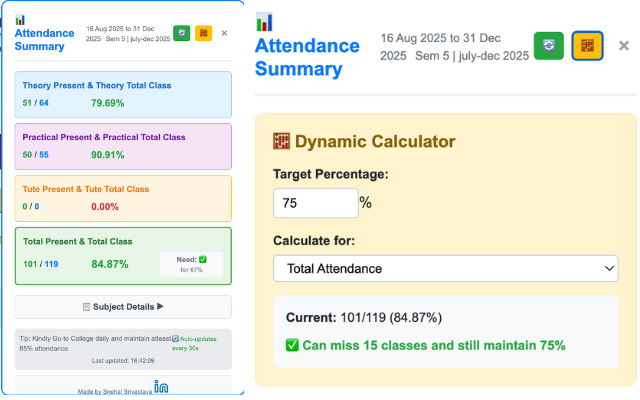This screenshot has height=400, width=640.
Task: Open the calculator from the small panel's yellow button
Action: [x=204, y=33]
